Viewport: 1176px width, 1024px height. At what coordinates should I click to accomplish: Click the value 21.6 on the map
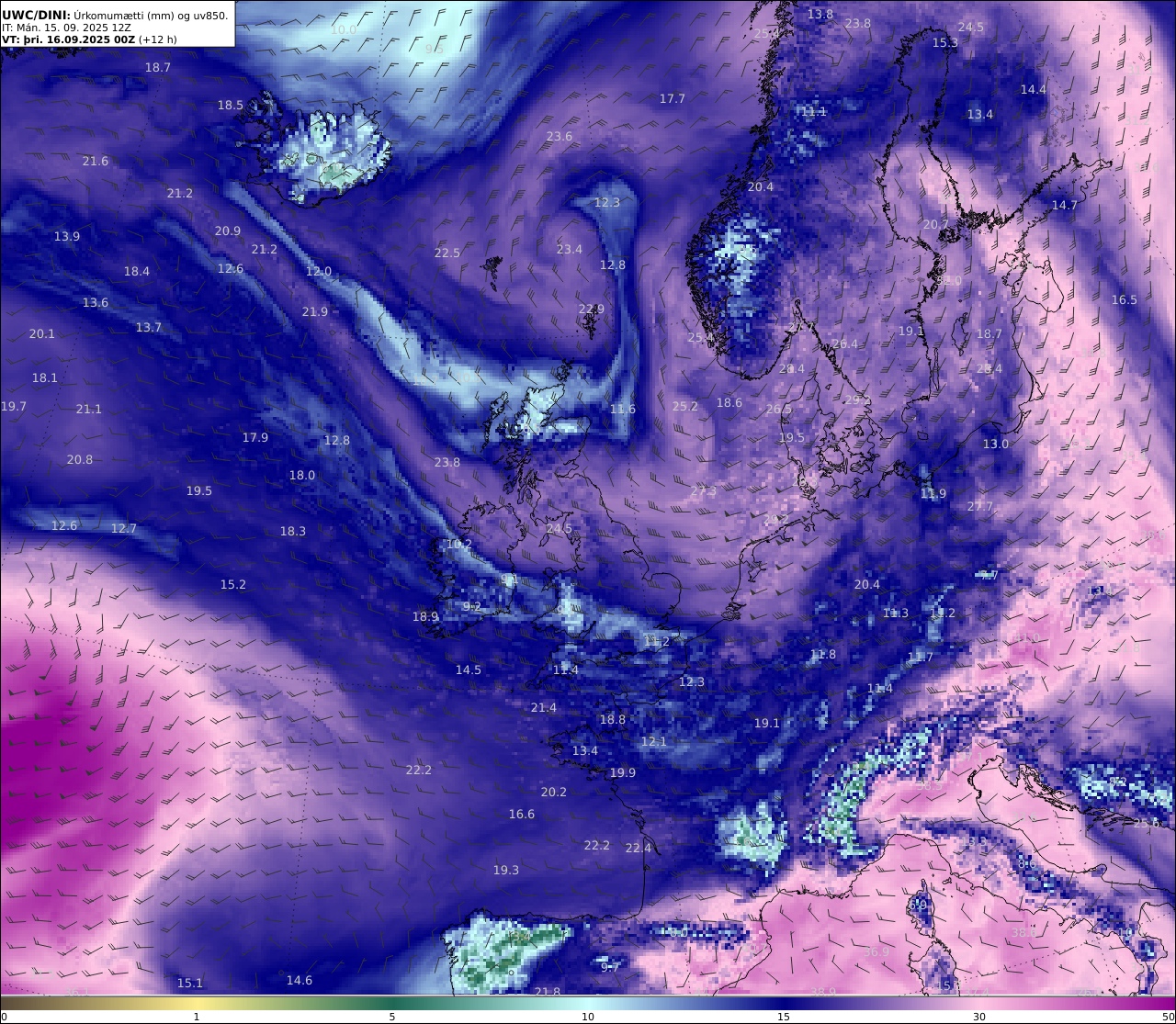click(x=96, y=162)
